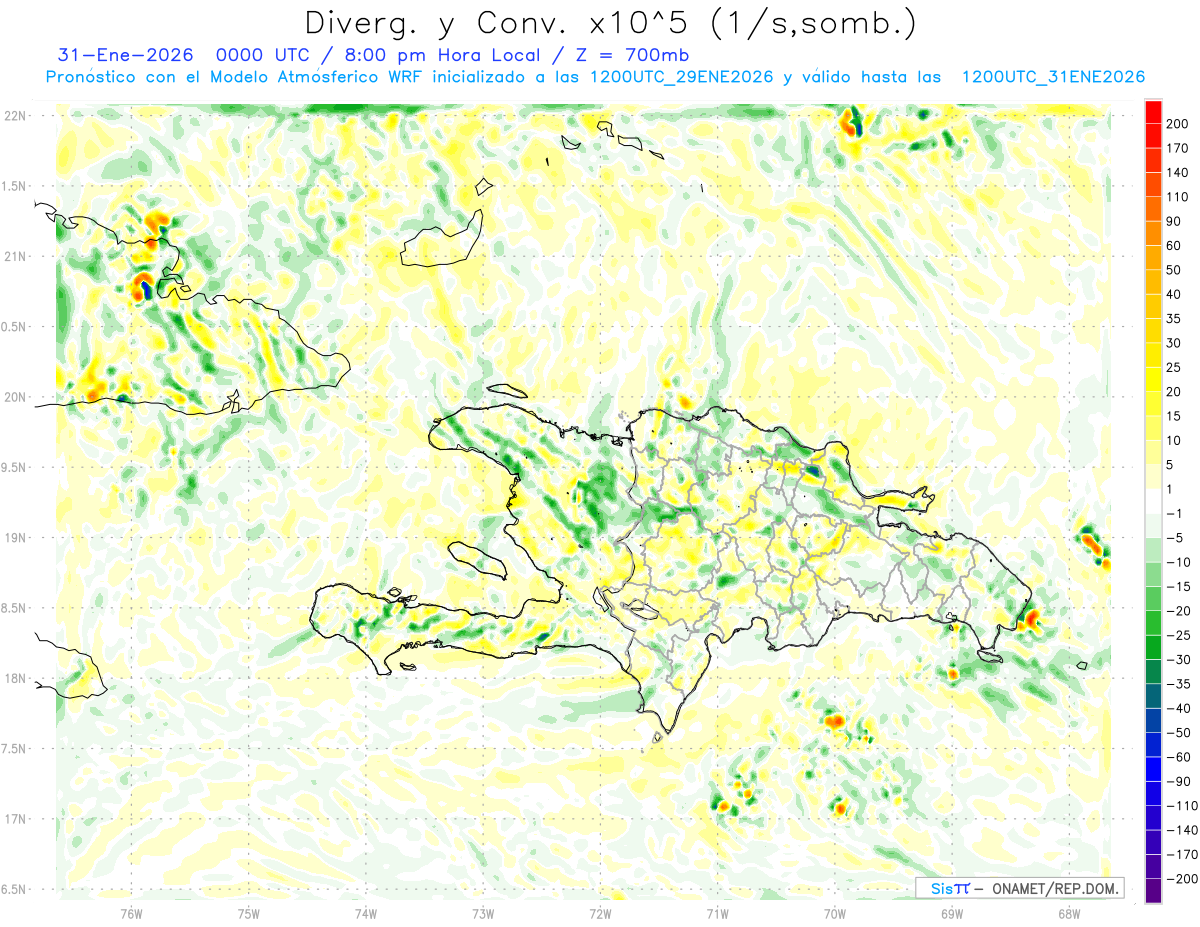
Task: Click the 72W longitude label
Action: 600,912
